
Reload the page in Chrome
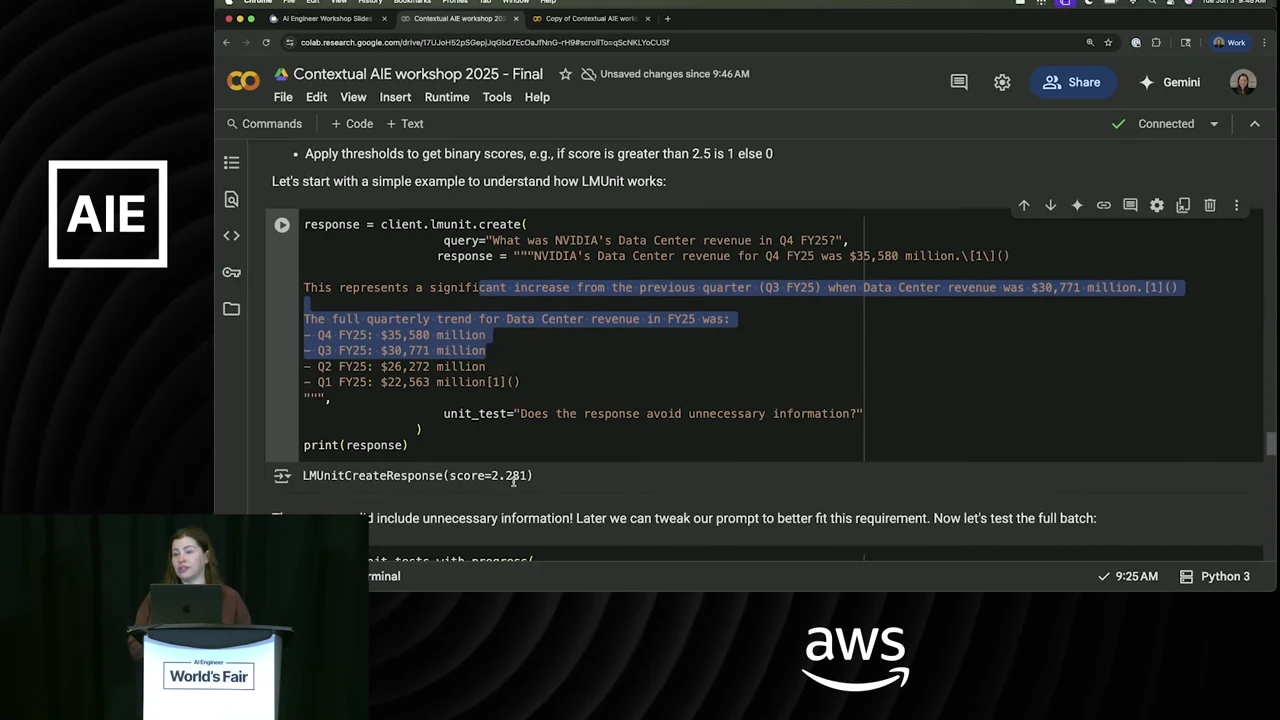point(266,42)
